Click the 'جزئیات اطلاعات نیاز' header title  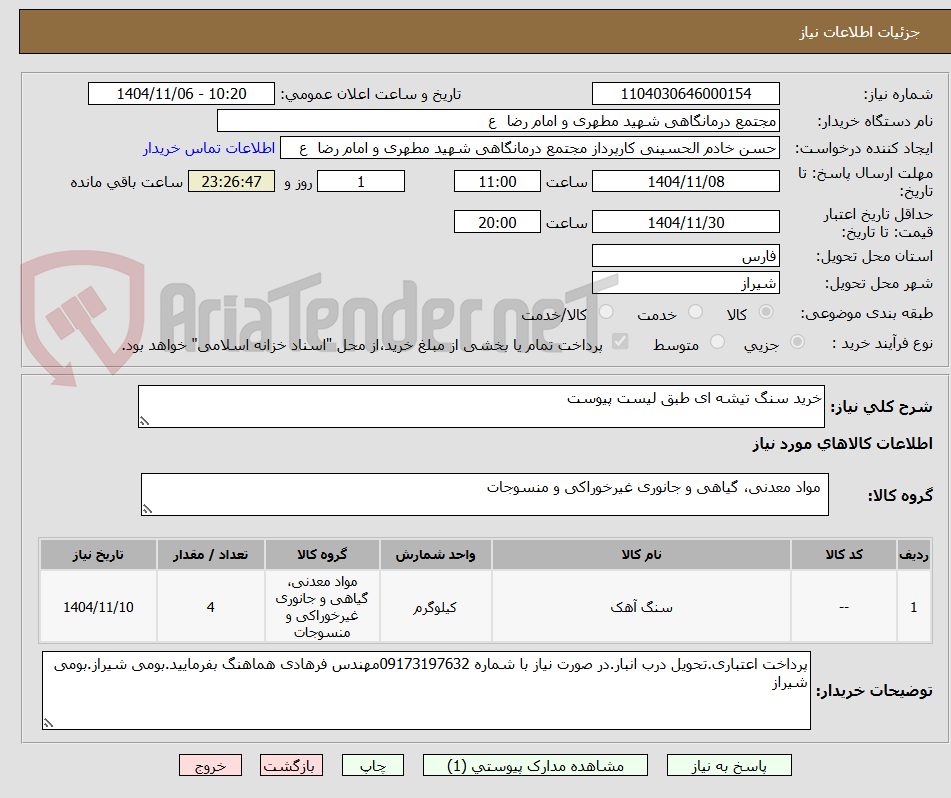[x=859, y=32]
